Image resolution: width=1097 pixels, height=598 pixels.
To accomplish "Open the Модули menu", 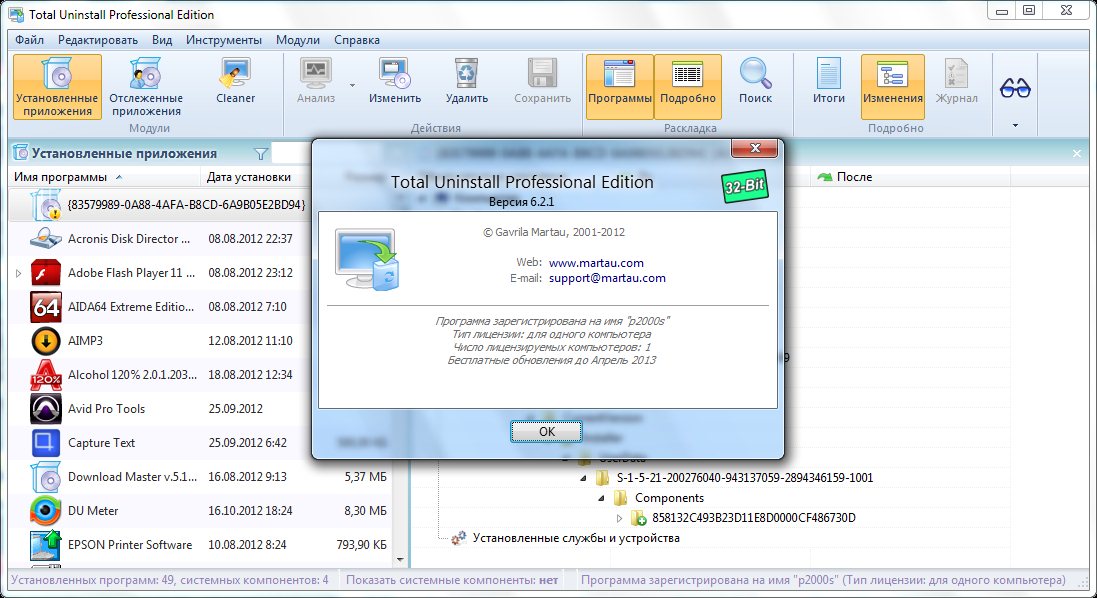I will [297, 40].
